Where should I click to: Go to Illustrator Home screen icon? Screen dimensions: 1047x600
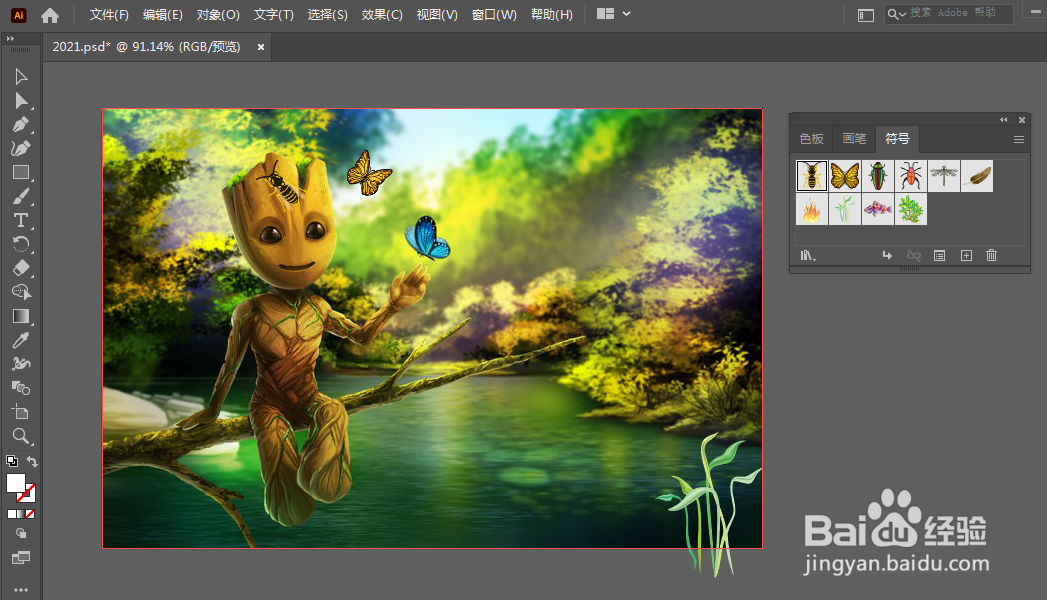(x=50, y=15)
